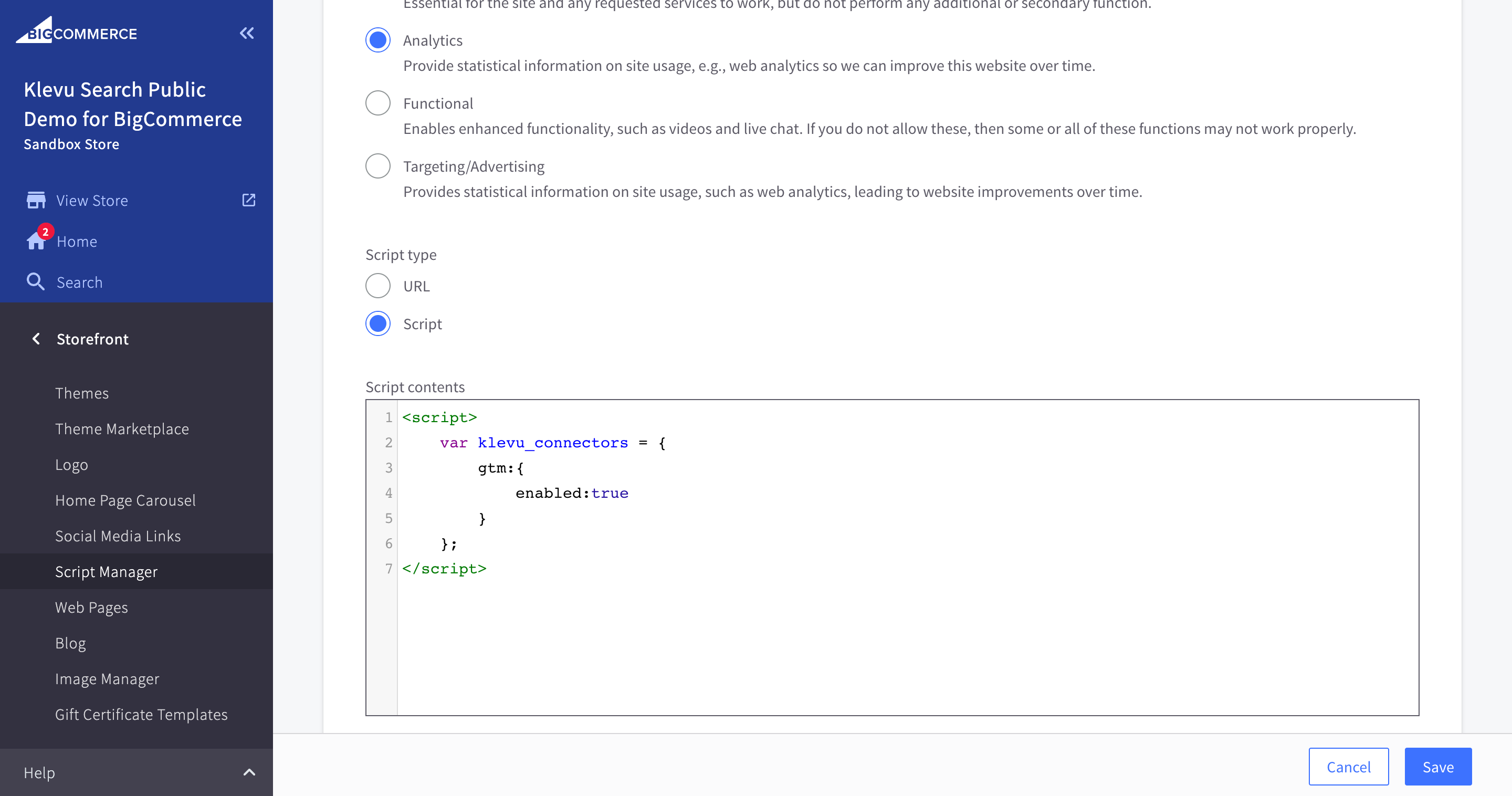Click the Search magnifier icon
Viewport: 1512px width, 796px height.
click(x=35, y=282)
